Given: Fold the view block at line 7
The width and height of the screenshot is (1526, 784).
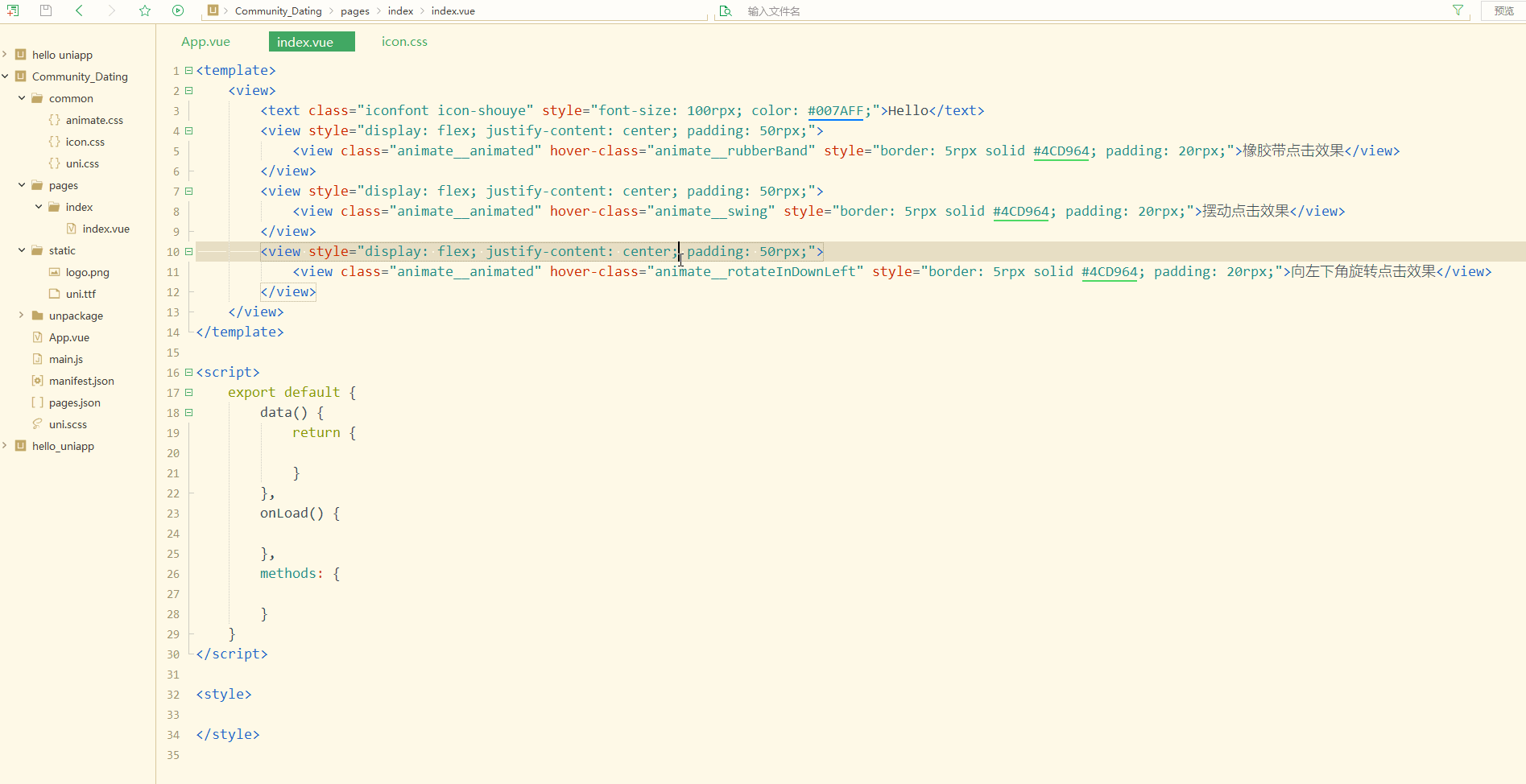Looking at the screenshot, I should pyautogui.click(x=189, y=192).
